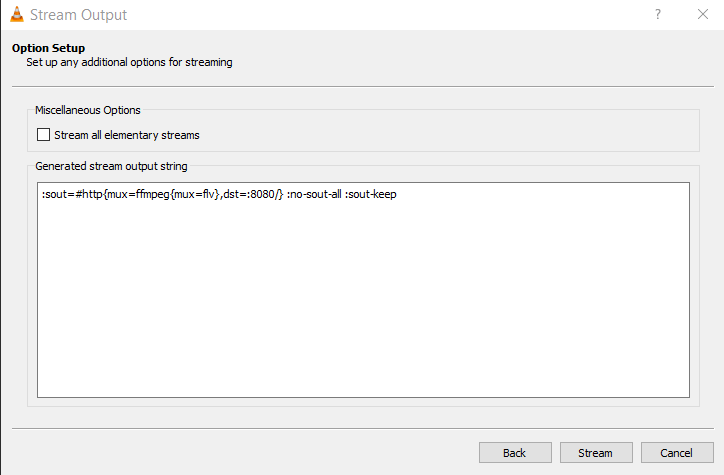724x475 pixels.
Task: Click the 'Miscellaneous Options' group label
Action: click(x=88, y=110)
